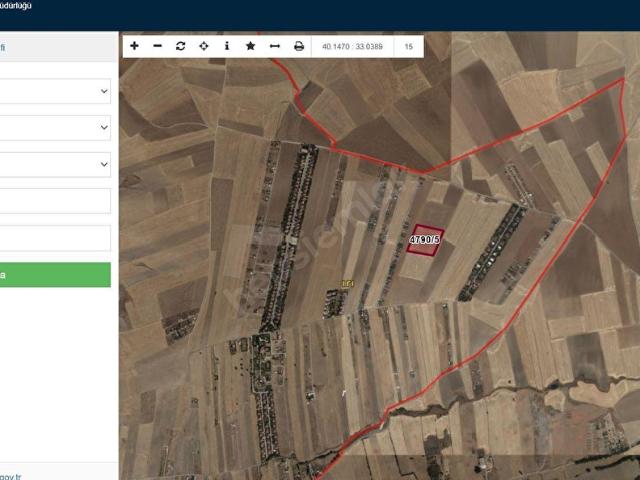Select the highlighted parcel labeled 4790/5

425,240
